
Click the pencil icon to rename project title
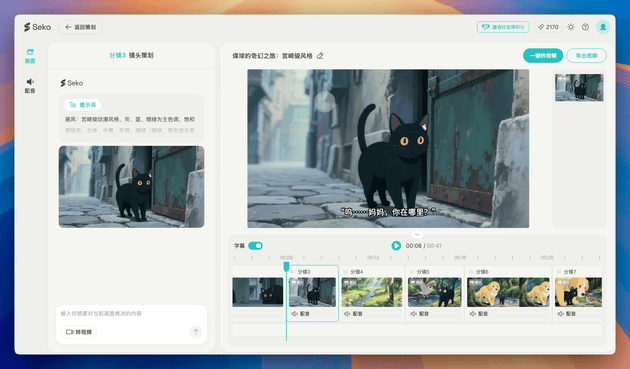click(x=320, y=56)
